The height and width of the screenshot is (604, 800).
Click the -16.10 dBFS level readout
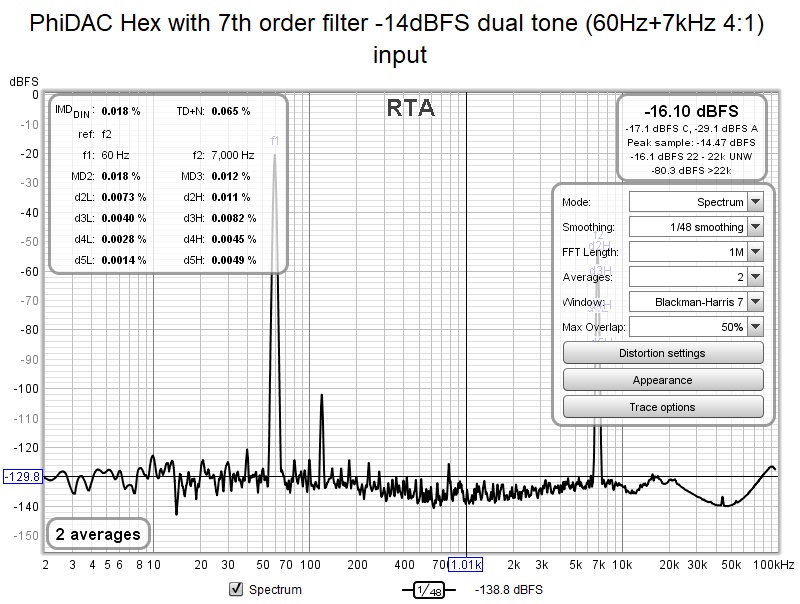pos(691,111)
